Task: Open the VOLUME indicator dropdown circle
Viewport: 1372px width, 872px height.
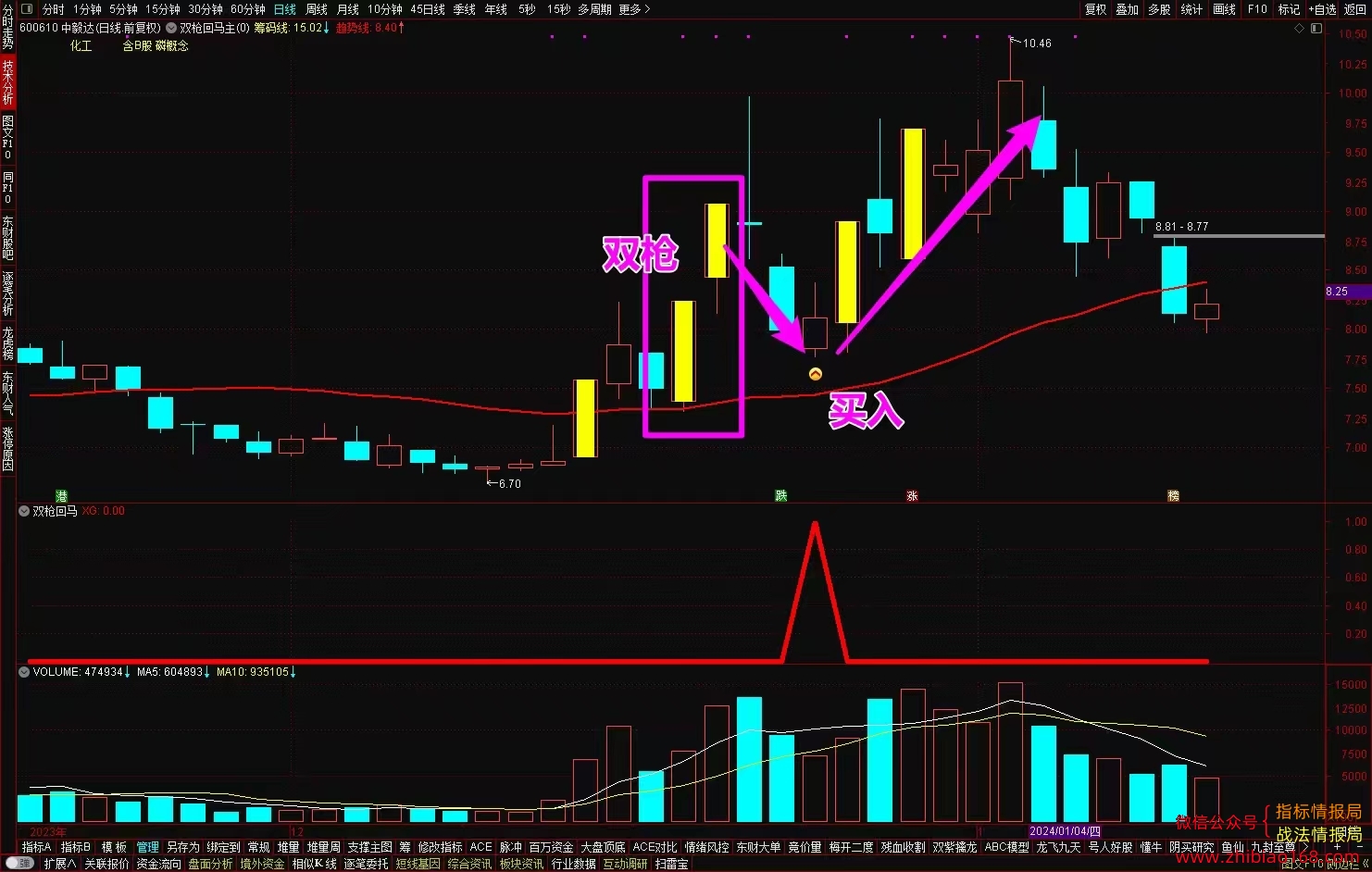Action: pyautogui.click(x=24, y=672)
